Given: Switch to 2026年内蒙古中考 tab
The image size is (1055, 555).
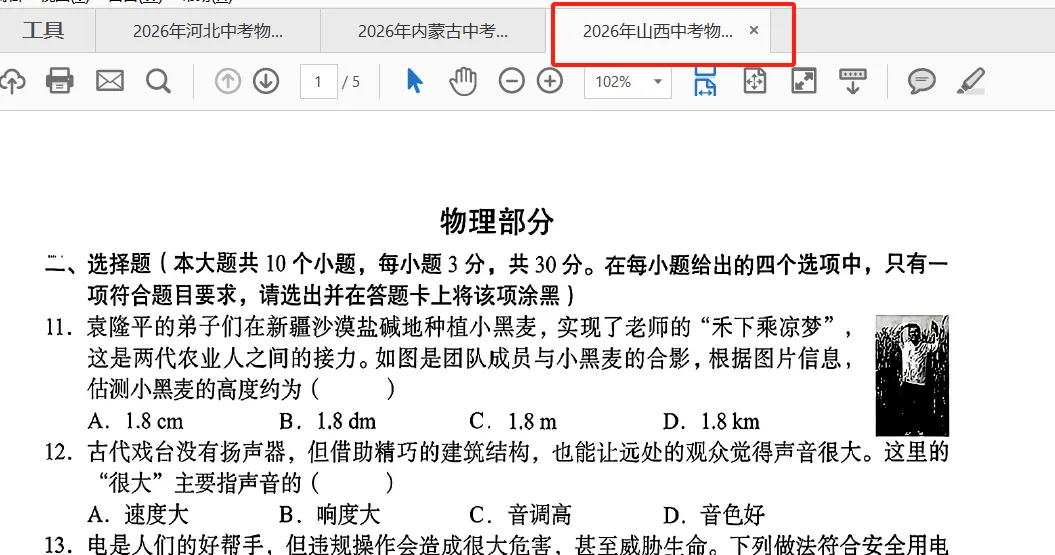Looking at the screenshot, I should click(433, 31).
